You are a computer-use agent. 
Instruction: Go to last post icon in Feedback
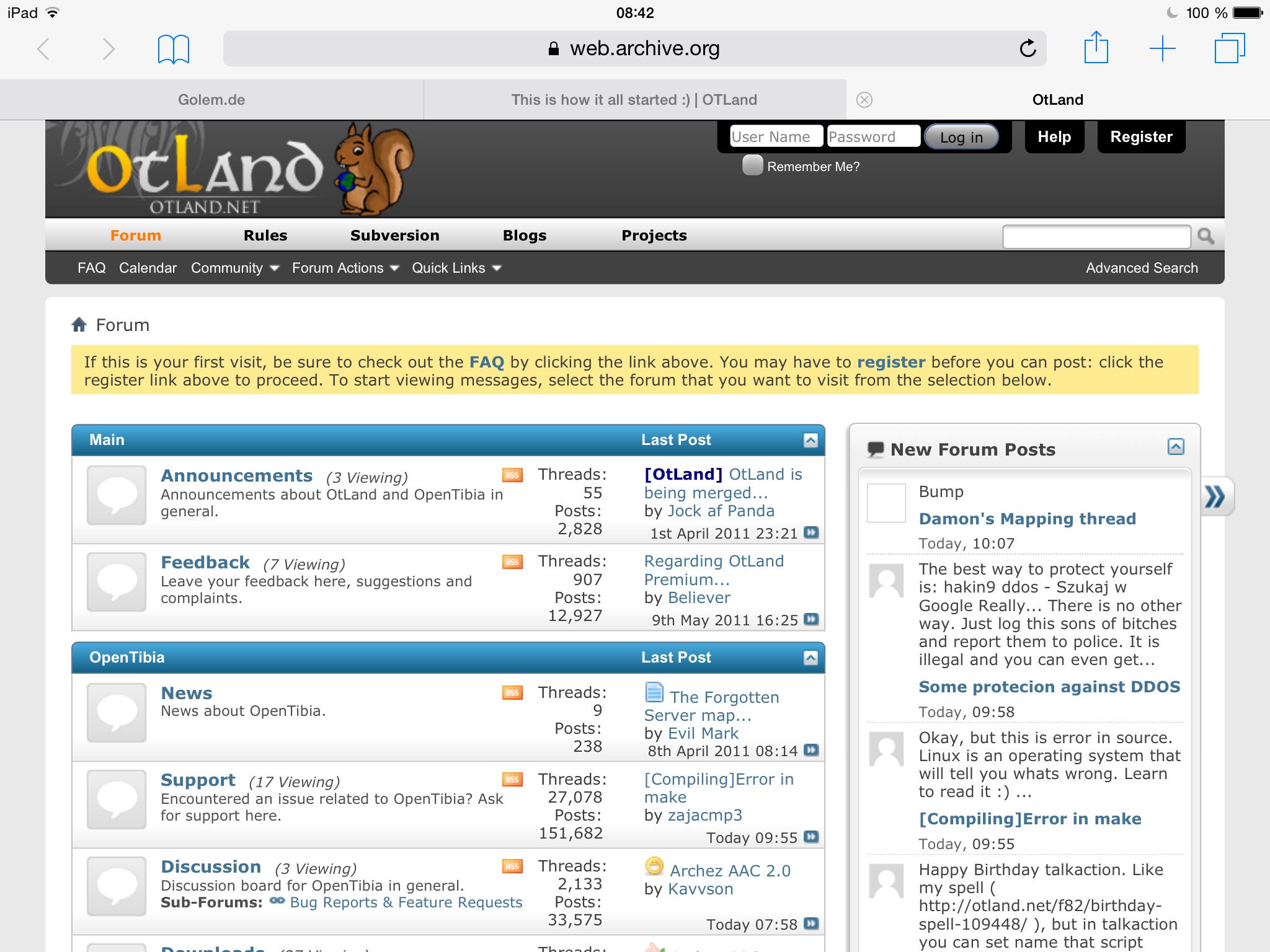coord(811,619)
